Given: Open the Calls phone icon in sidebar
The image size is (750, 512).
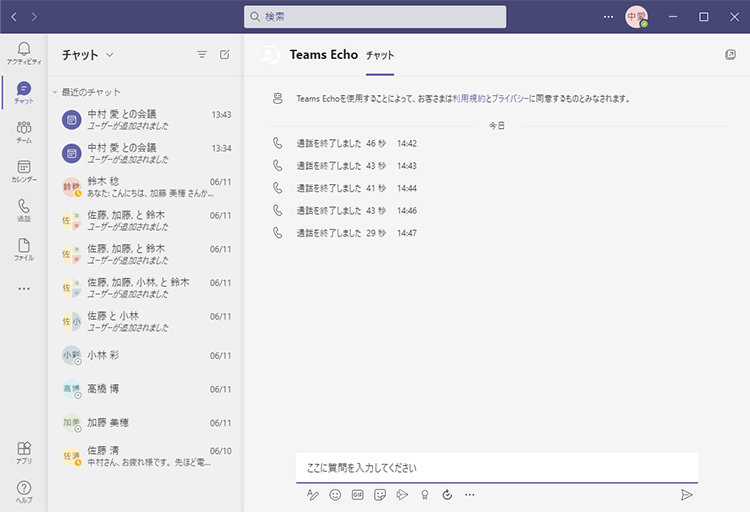Looking at the screenshot, I should 24,206.
